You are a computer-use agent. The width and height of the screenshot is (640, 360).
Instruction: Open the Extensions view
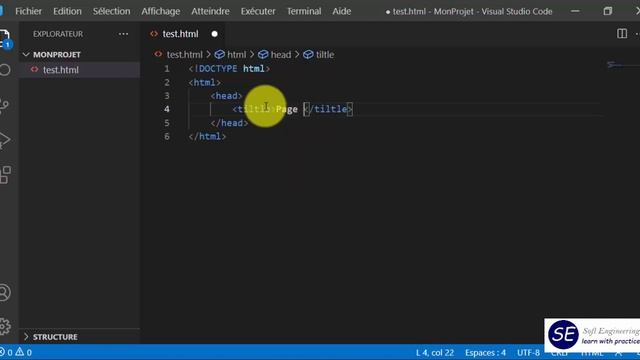tap(5, 175)
